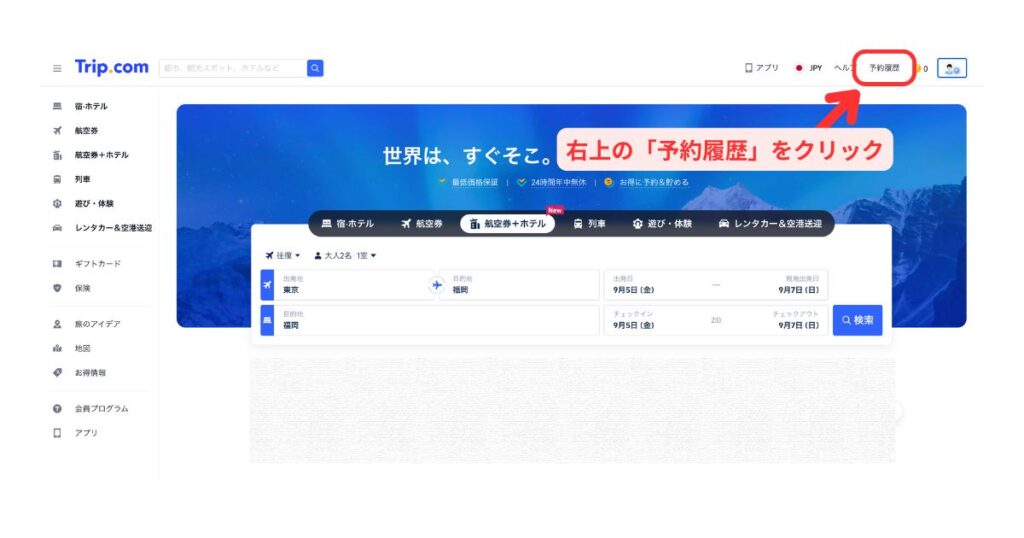This screenshot has height=538, width=1024.
Task: Select 列車 in the sidebar
Action: coord(82,179)
